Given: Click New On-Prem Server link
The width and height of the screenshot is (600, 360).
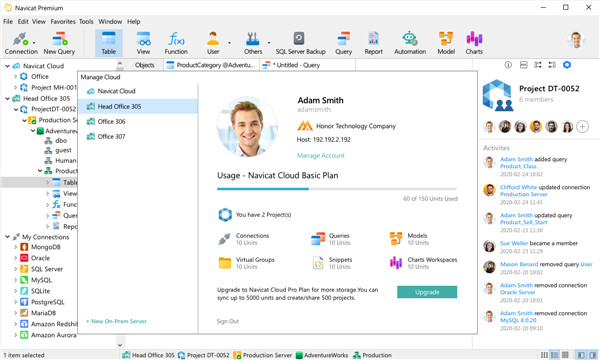Looking at the screenshot, I should coord(116,321).
